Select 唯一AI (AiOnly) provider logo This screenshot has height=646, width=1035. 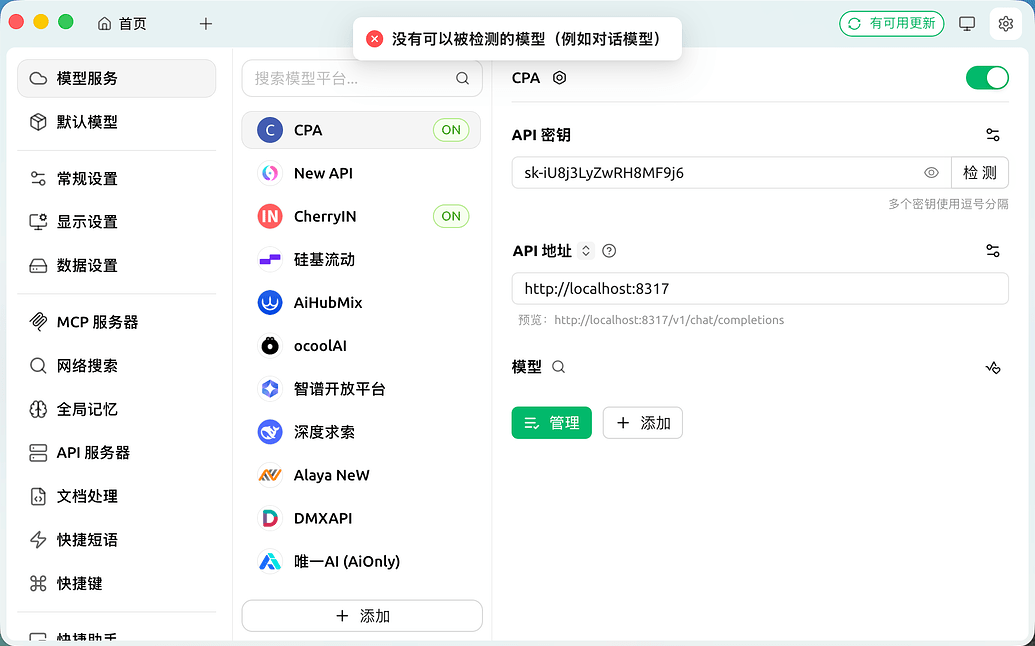(270, 562)
